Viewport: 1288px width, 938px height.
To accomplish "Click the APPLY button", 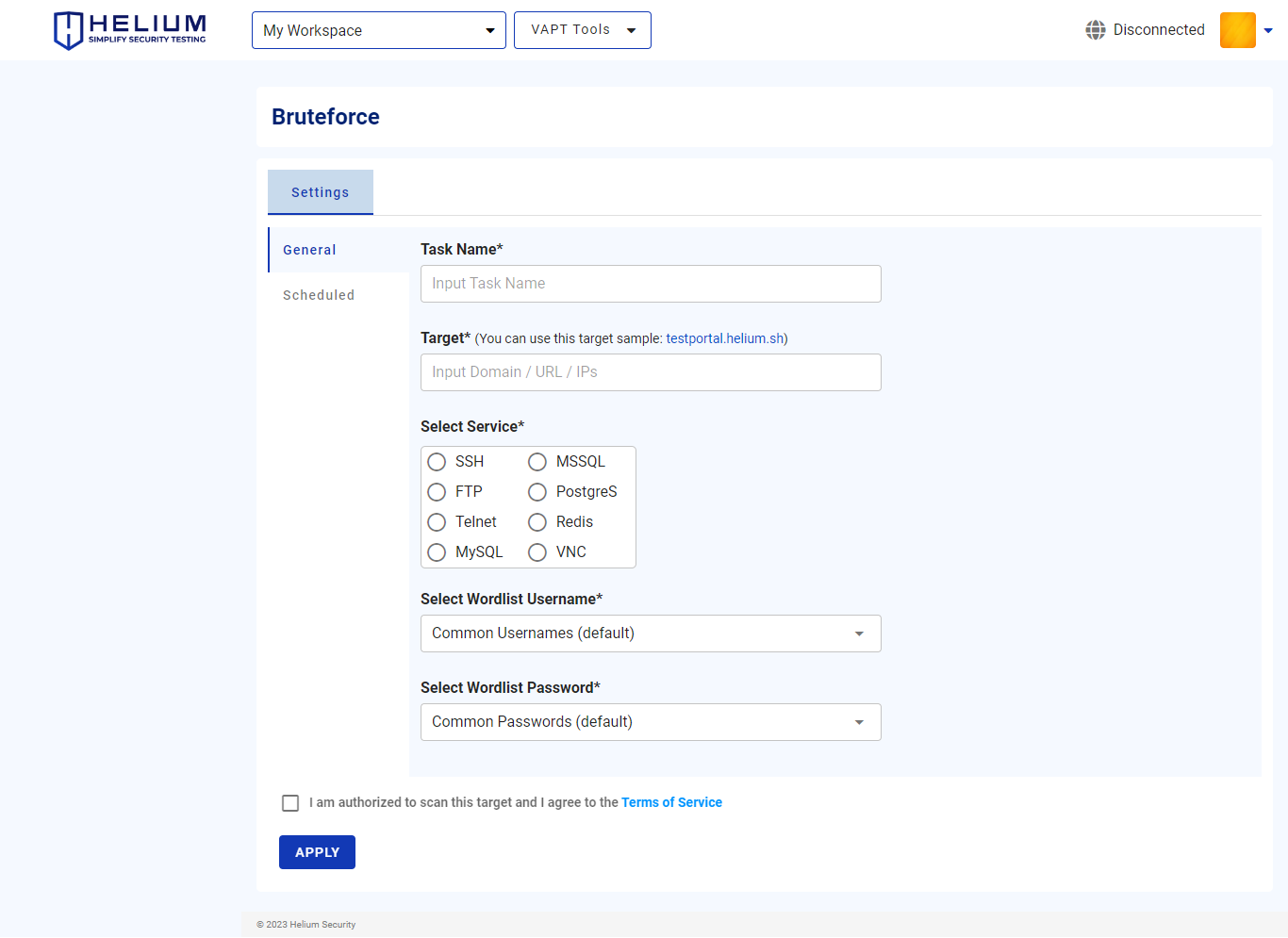I will point(317,852).
